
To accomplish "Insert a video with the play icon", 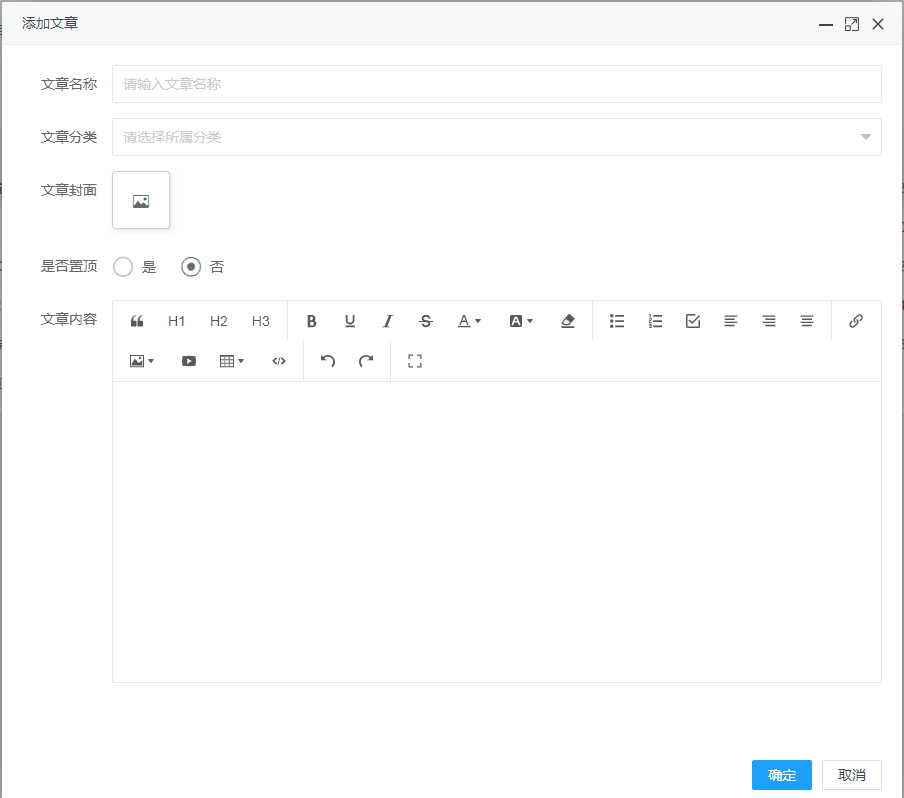I will click(189, 362).
